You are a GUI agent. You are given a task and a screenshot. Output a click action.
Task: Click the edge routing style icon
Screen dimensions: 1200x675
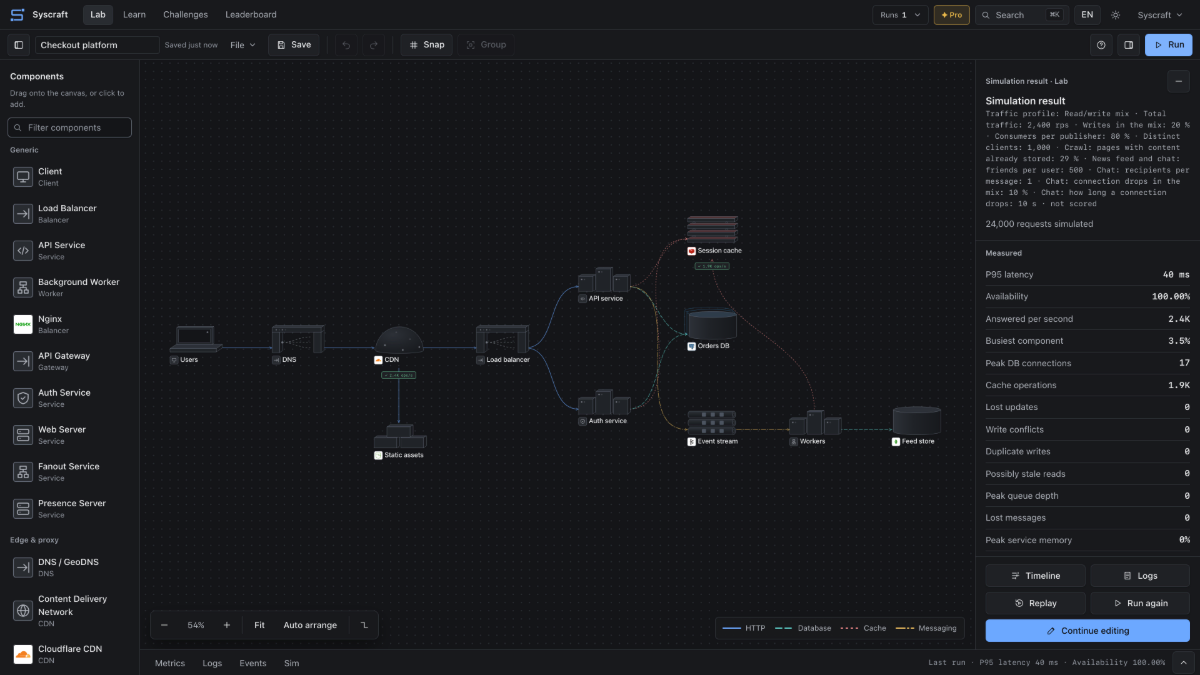tap(364, 625)
